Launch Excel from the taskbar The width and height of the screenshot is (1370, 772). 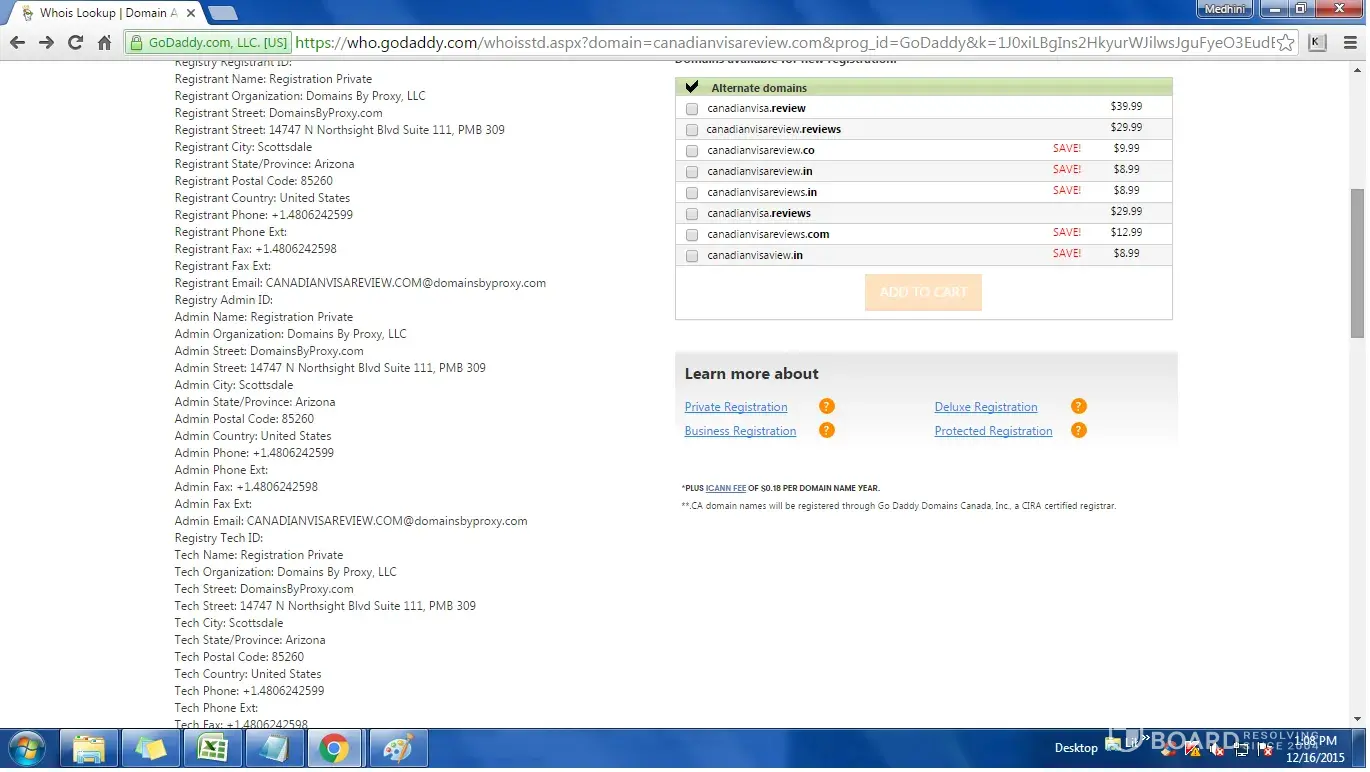[211, 748]
